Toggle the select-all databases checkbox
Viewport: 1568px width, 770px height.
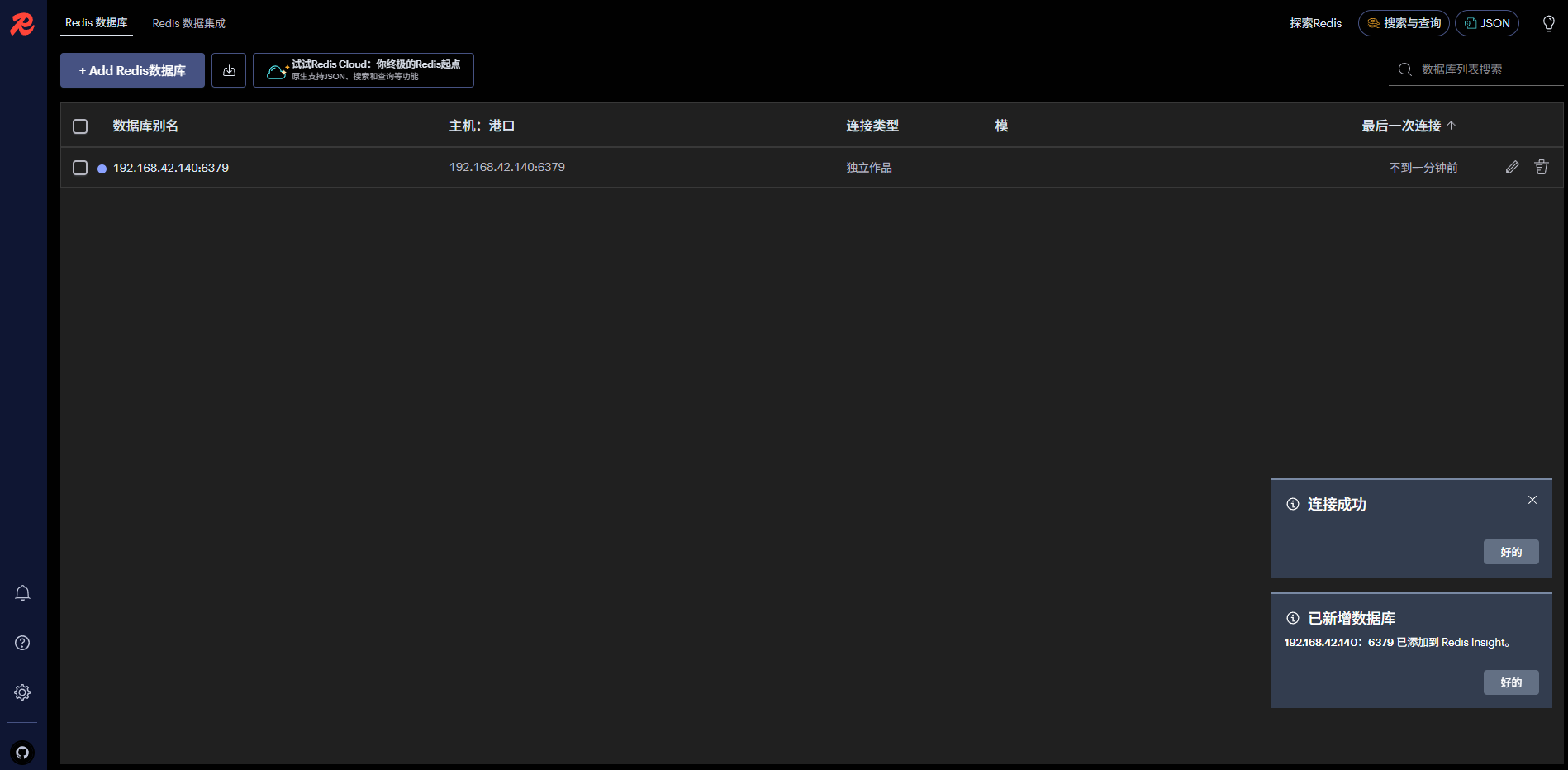pos(80,126)
